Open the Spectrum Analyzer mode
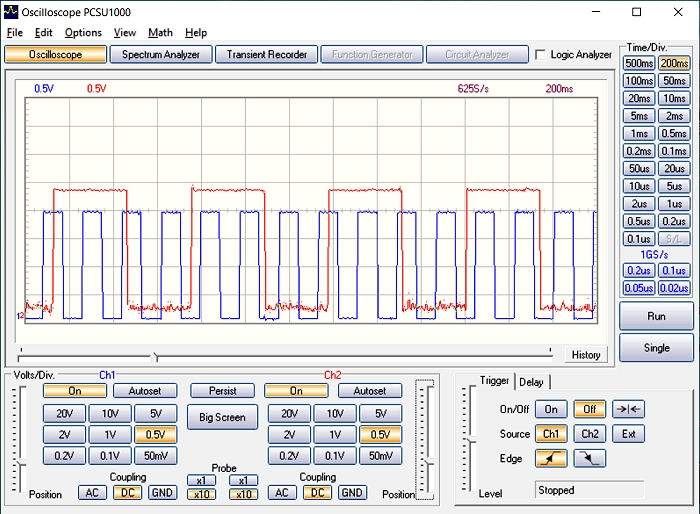Viewport: 700px width, 514px height. click(x=161, y=55)
